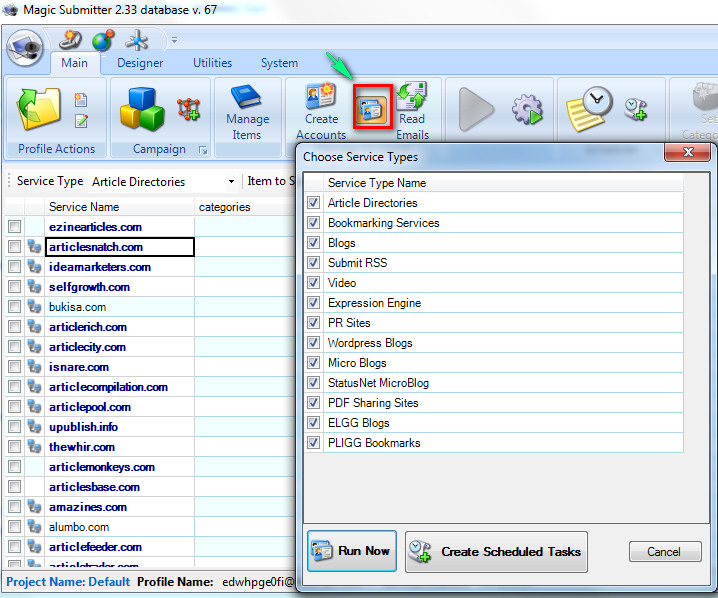
Task: Uncheck Article Directories service type
Action: coord(314,202)
